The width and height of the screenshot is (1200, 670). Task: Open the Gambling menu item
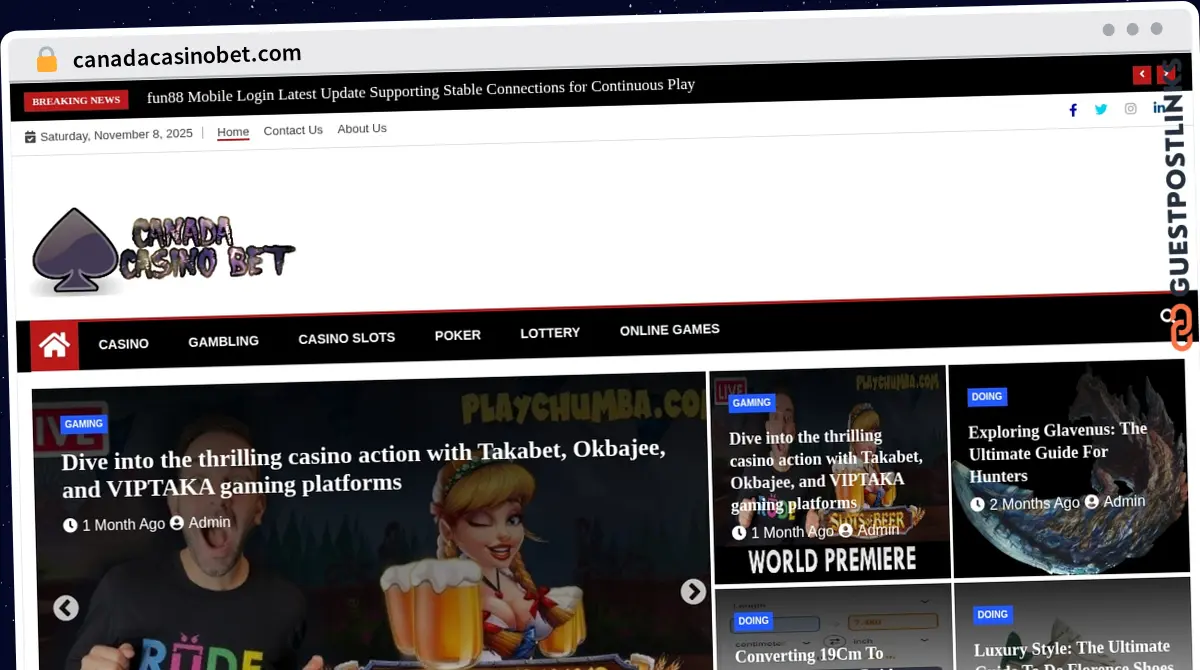223,341
